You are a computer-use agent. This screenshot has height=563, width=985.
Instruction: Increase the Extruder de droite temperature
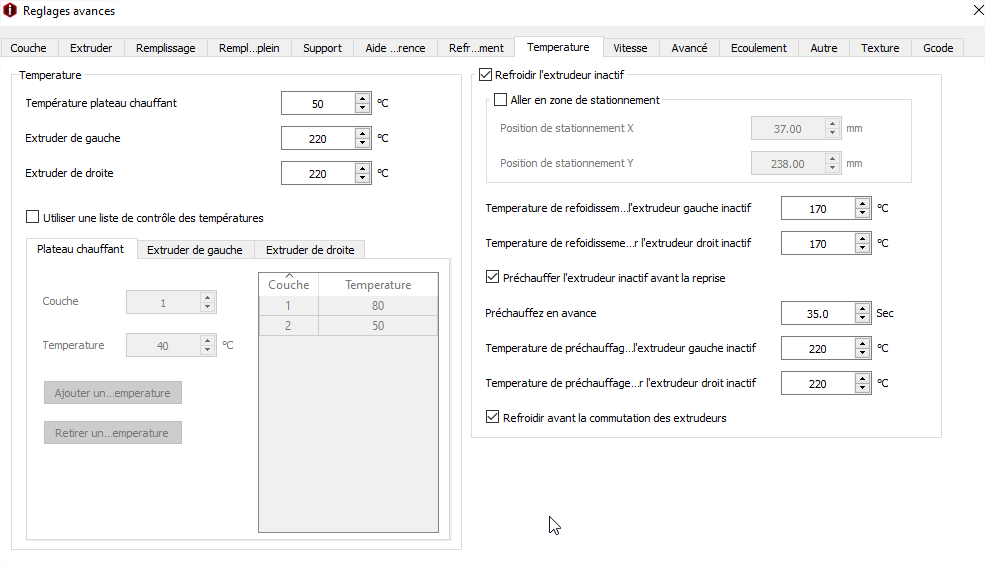click(363, 168)
